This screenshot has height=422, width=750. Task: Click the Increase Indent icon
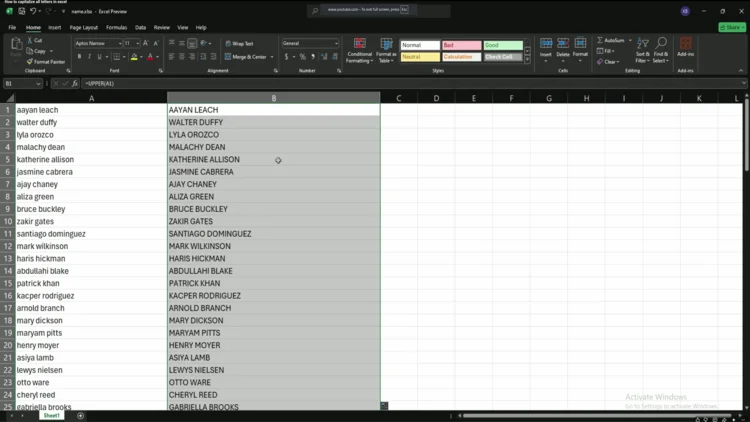click(x=213, y=57)
